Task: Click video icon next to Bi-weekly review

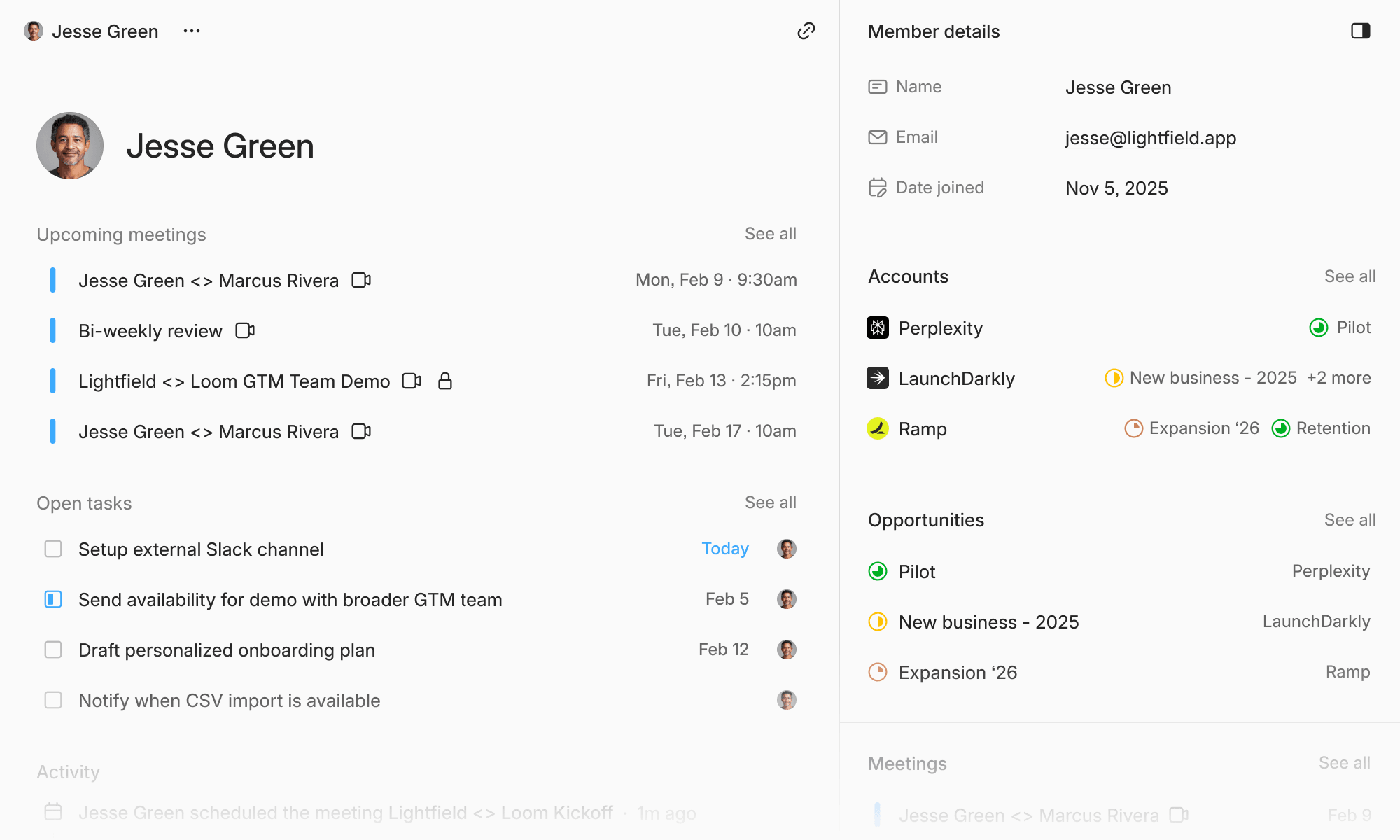Action: point(245,330)
